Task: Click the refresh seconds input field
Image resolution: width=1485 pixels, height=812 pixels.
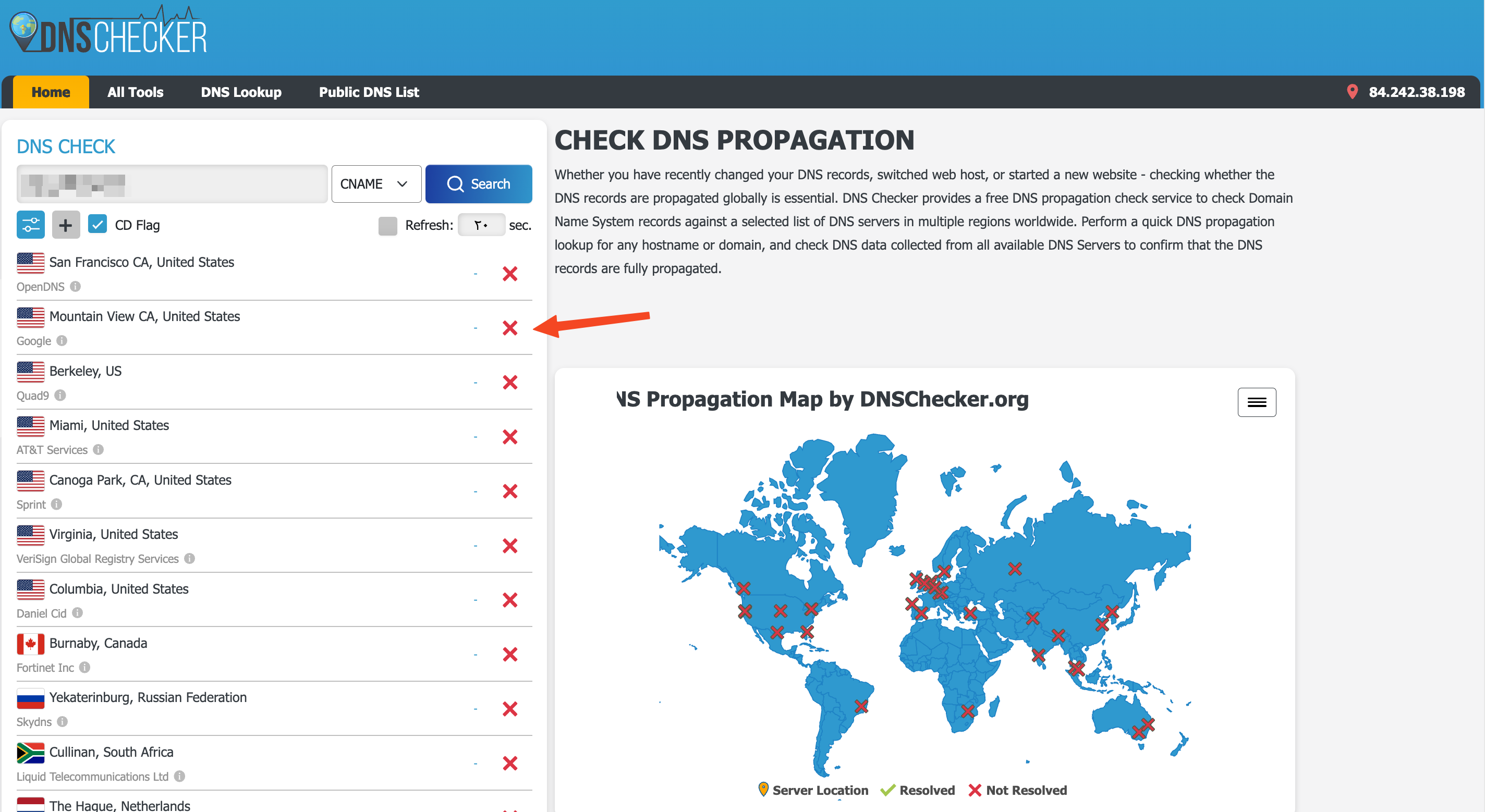Action: point(481,225)
